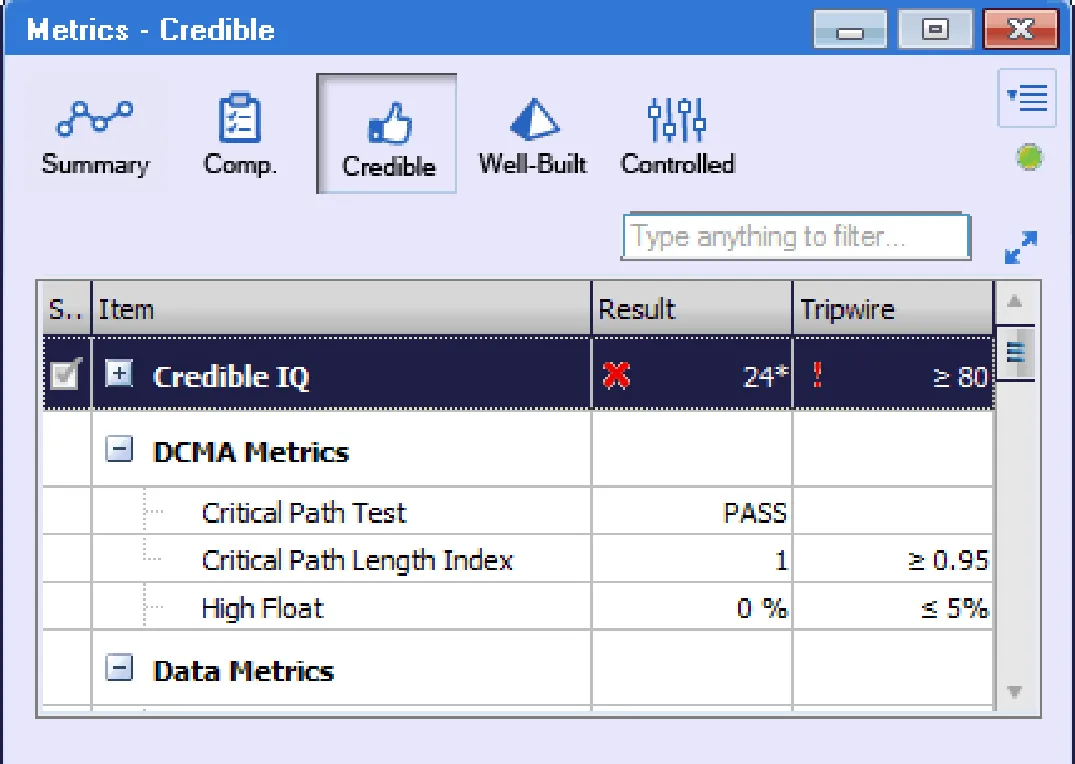Viewport: 1075px width, 764px height.
Task: Collapse the DCMA Metrics group
Action: tap(119, 449)
